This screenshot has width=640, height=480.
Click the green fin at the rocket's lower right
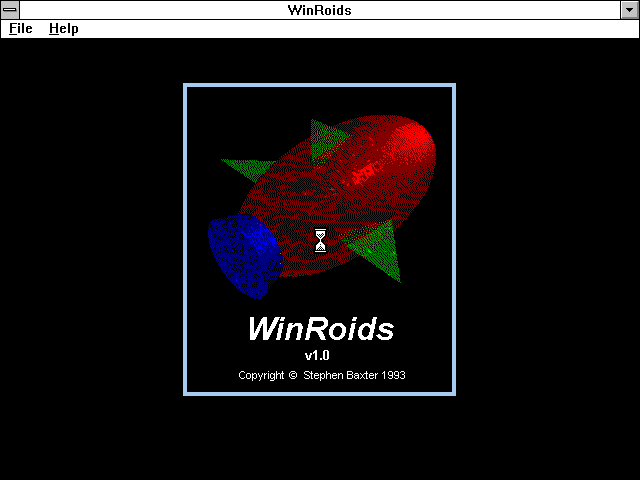click(380, 248)
